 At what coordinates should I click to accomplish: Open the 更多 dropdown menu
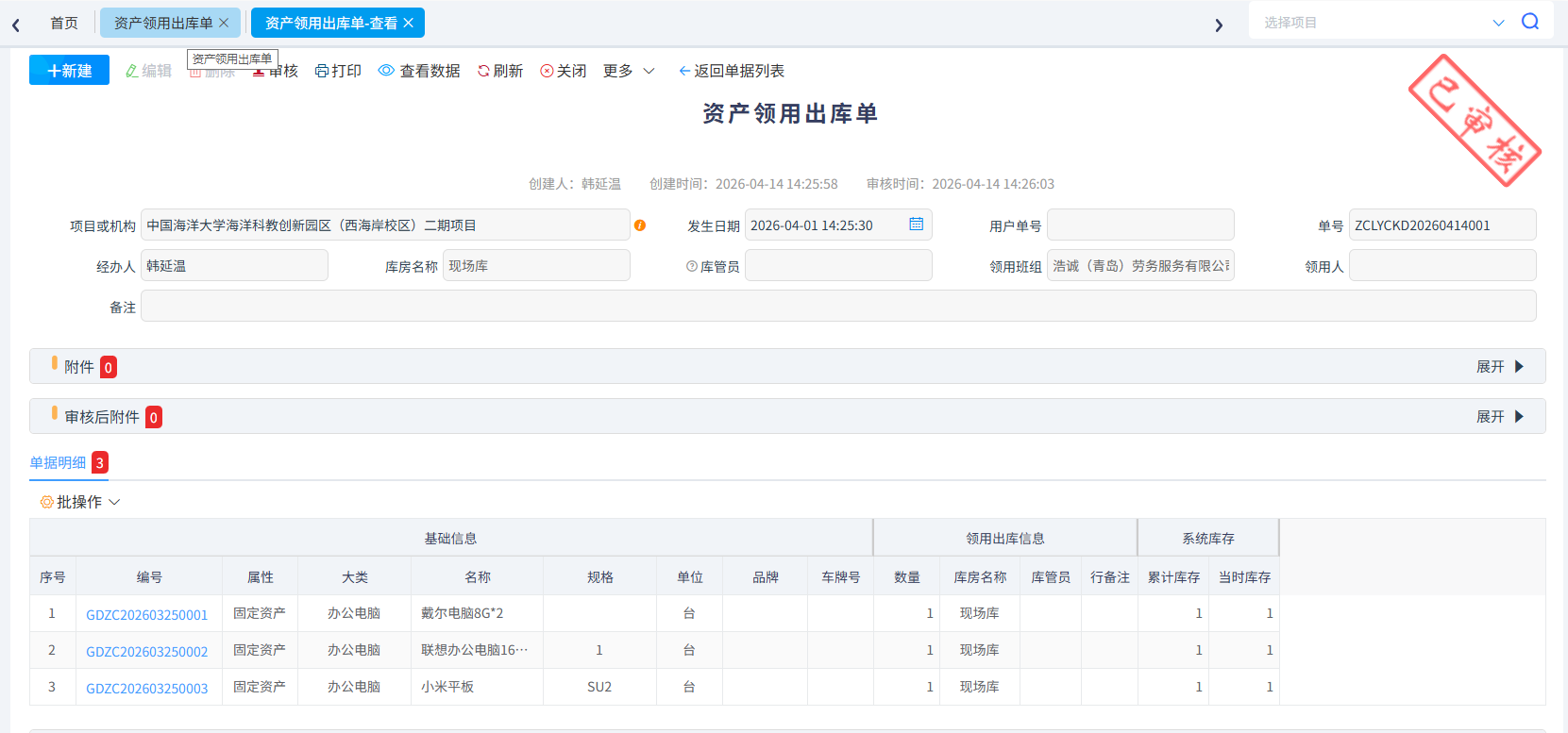629,71
